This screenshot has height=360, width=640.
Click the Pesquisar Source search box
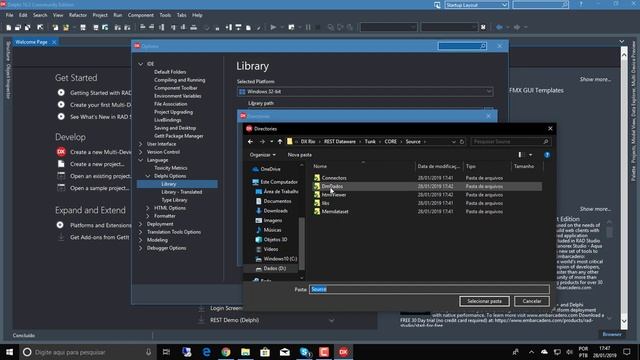click(510, 142)
